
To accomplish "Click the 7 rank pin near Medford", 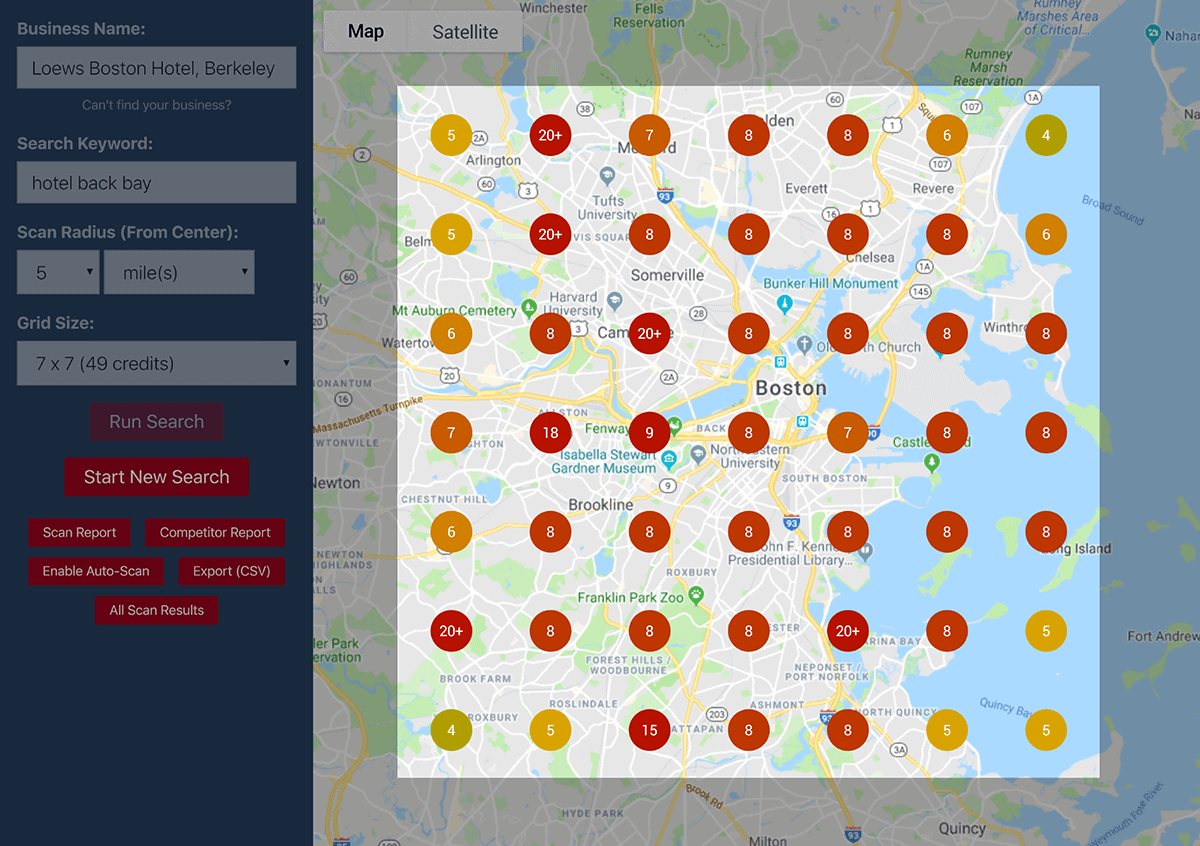I will (649, 134).
